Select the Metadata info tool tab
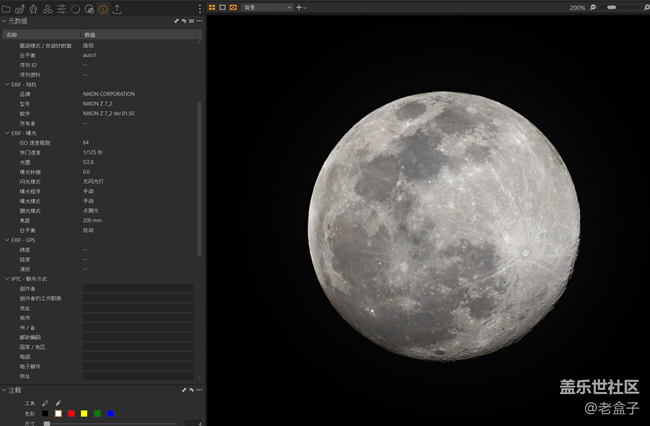Image resolution: width=650 pixels, height=426 pixels. (x=103, y=8)
